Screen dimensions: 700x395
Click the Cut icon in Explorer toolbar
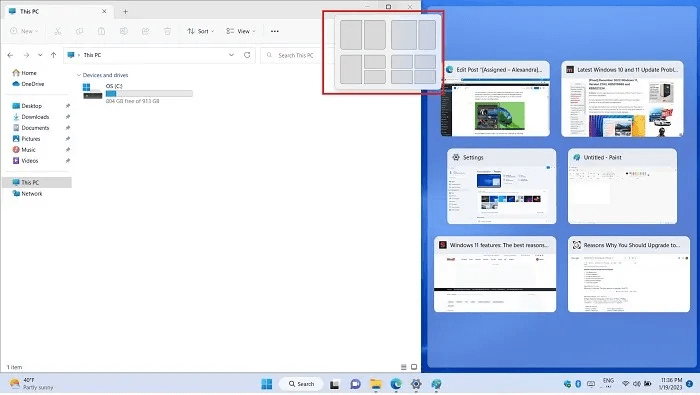point(58,31)
